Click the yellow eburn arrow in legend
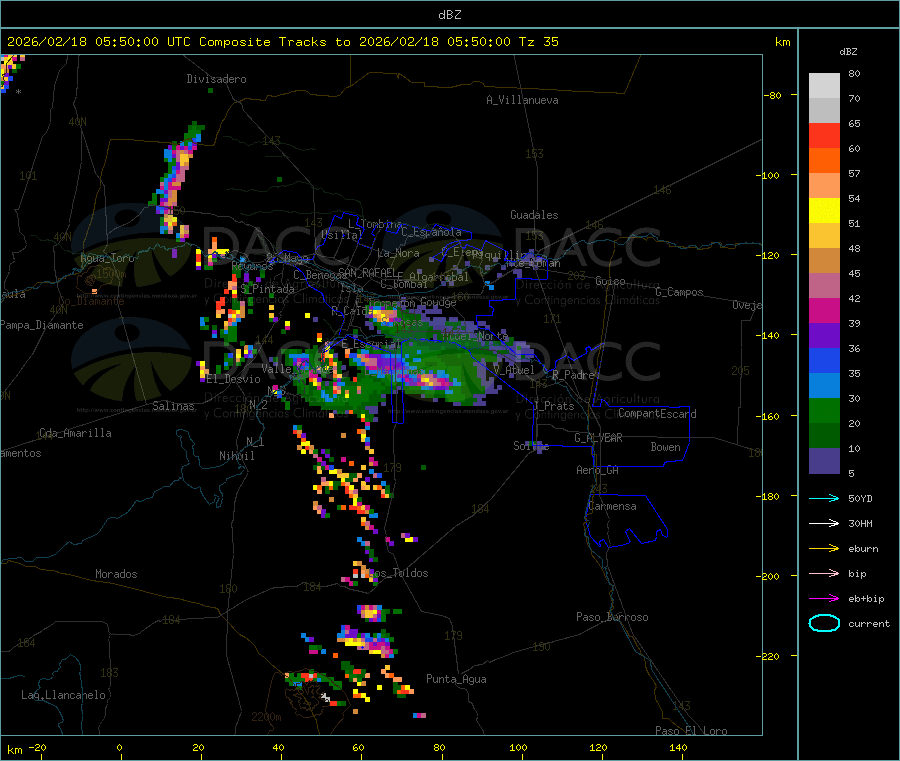 pos(824,549)
